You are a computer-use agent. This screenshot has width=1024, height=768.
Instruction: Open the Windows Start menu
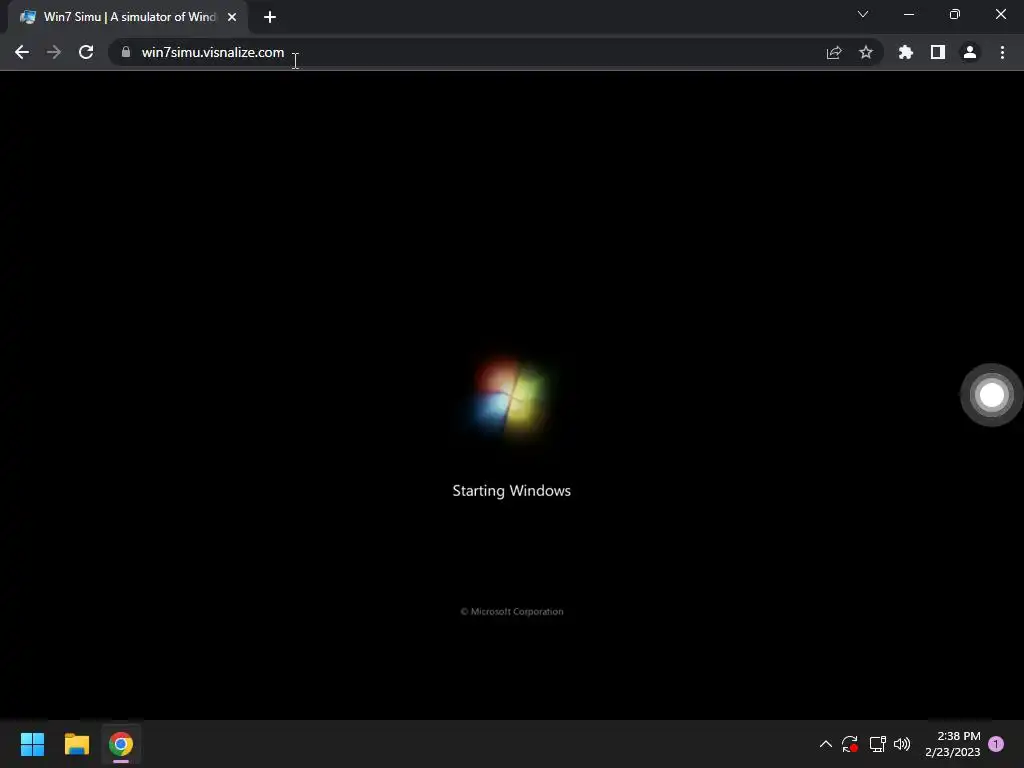[x=32, y=744]
